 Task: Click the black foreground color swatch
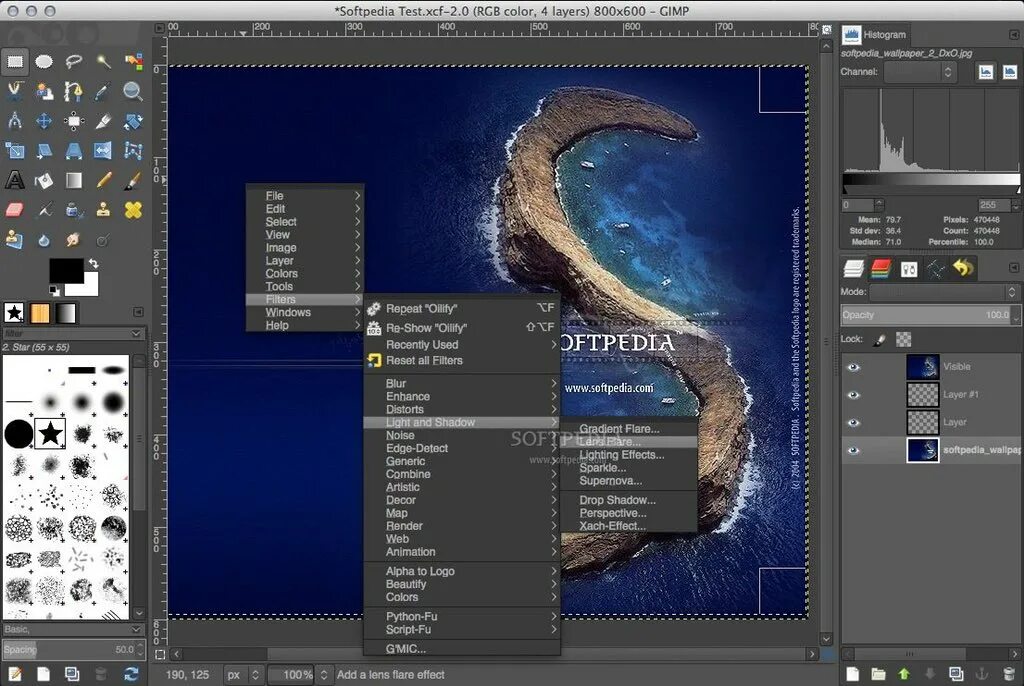tap(66, 272)
